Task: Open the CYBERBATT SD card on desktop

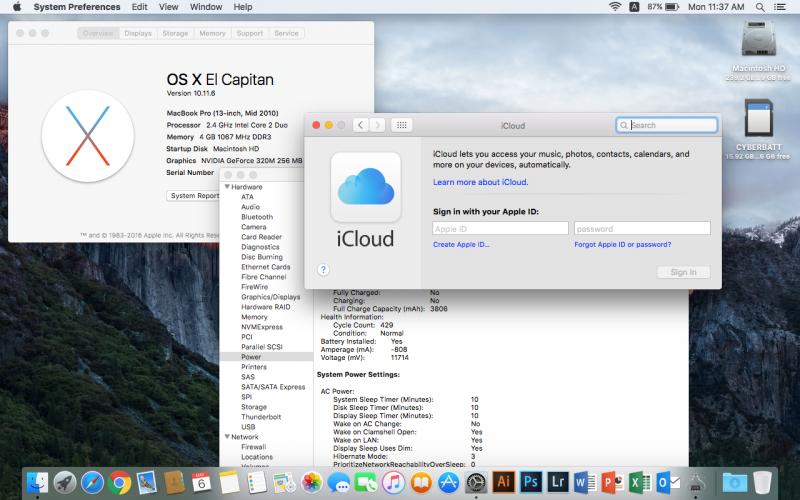Action: pos(758,120)
